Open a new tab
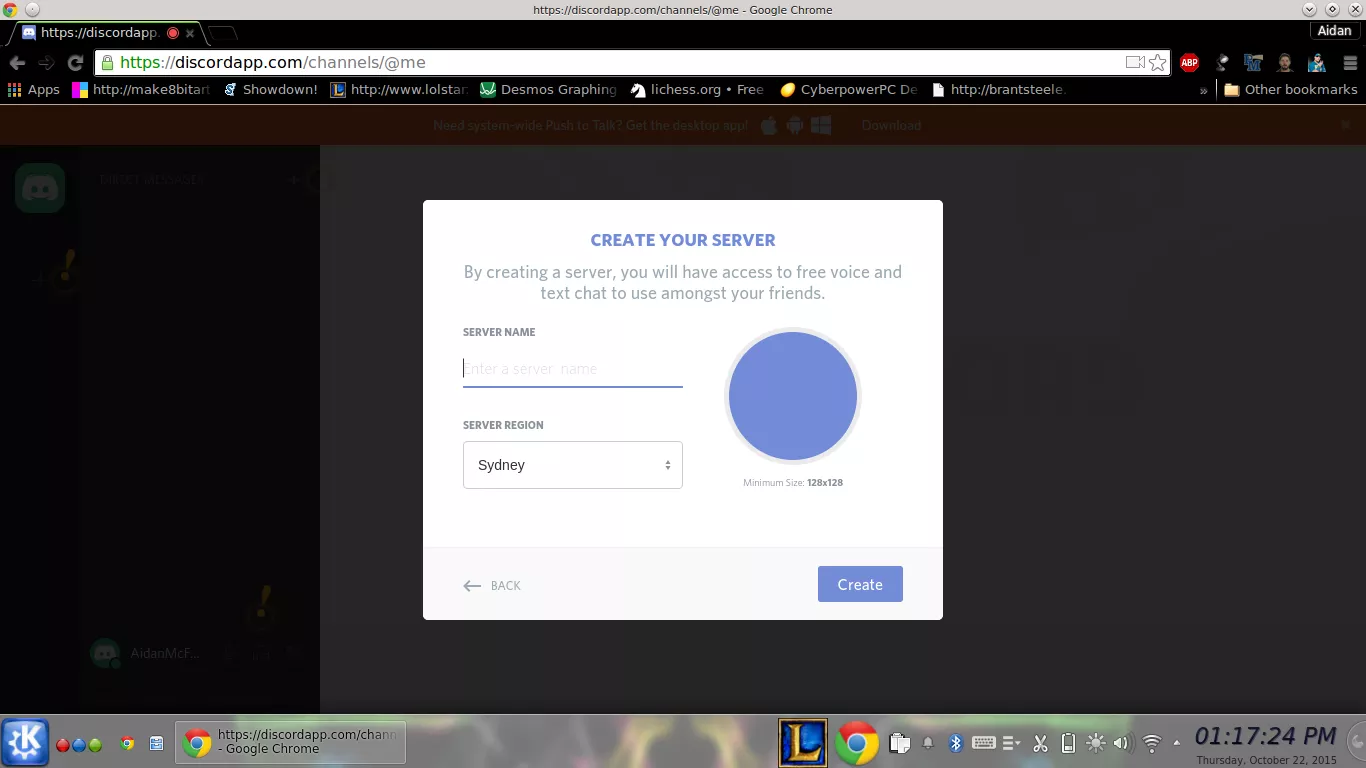Screen dimensions: 1366x768 (222, 33)
